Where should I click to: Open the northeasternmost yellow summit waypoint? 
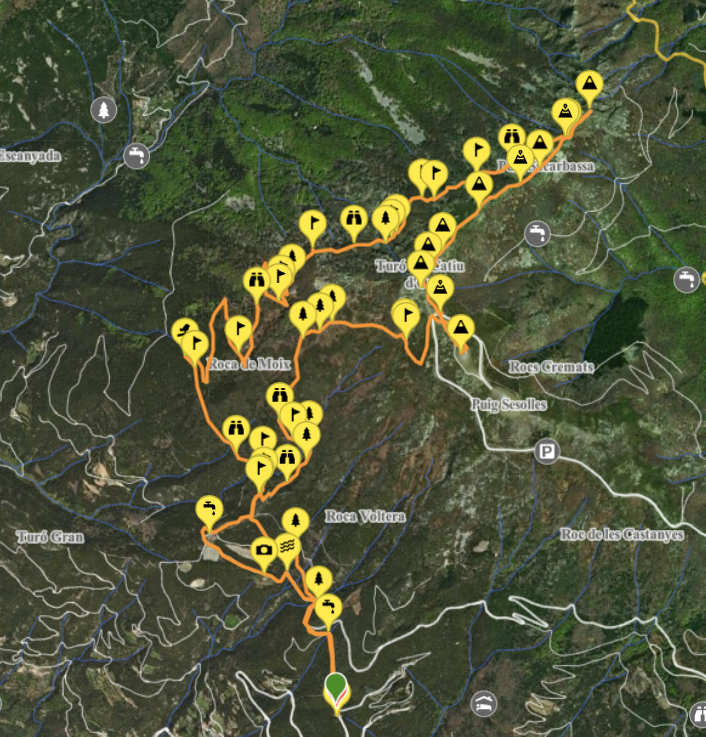[589, 86]
